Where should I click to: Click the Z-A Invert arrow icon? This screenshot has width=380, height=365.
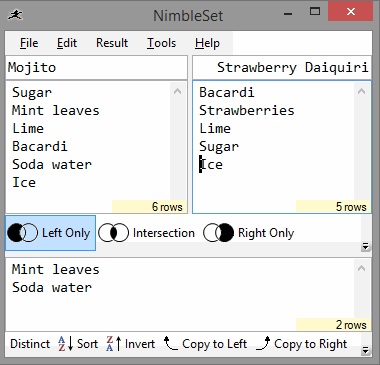click(113, 344)
